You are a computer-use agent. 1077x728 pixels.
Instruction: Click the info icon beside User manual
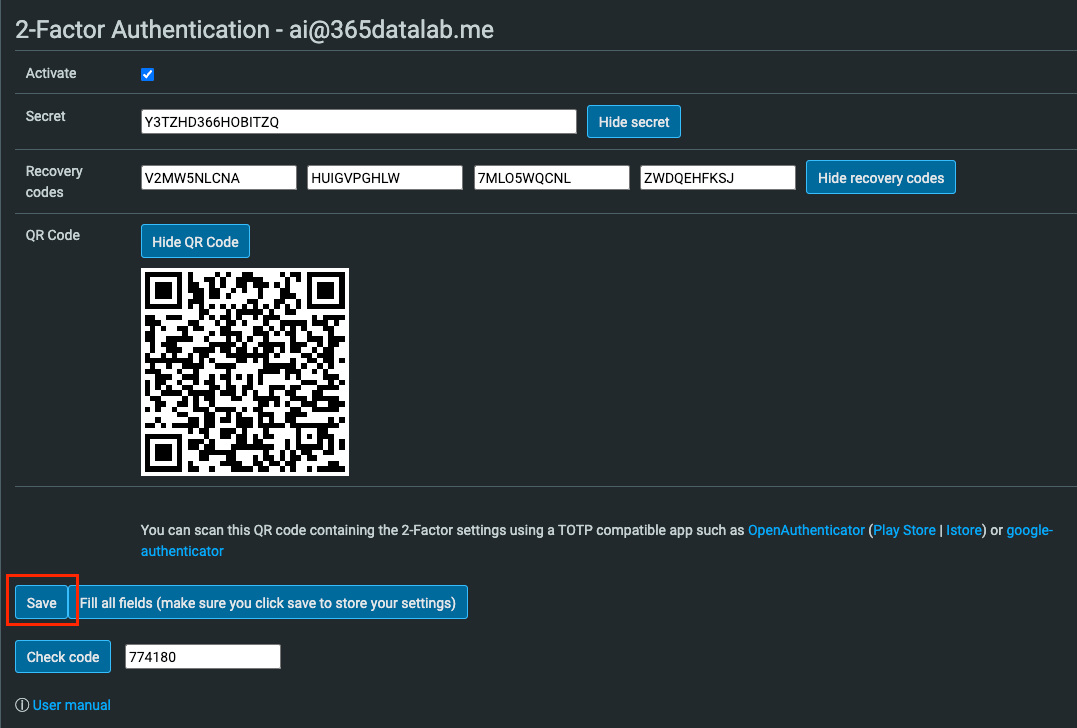coord(22,705)
